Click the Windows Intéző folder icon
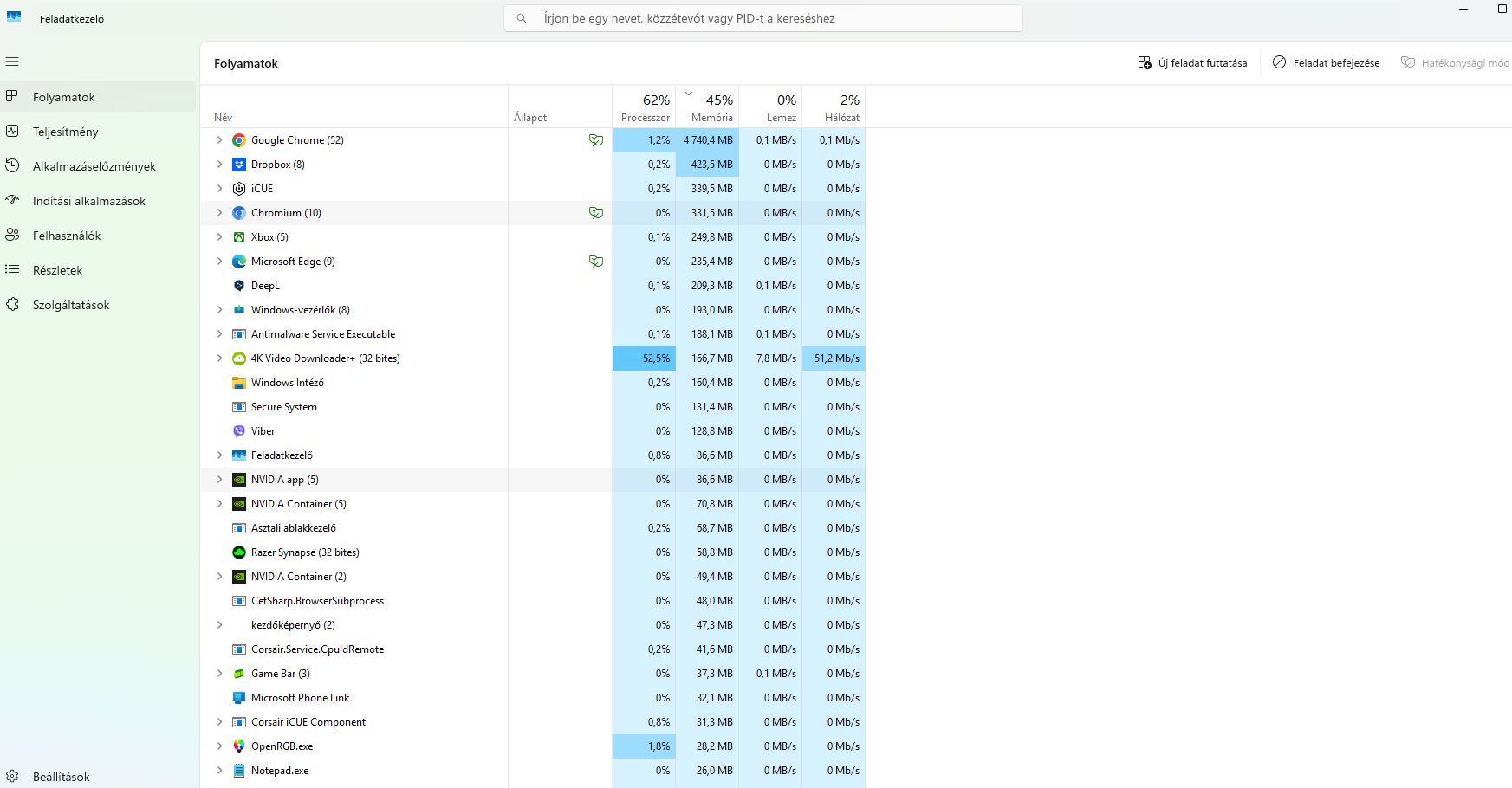 pyautogui.click(x=239, y=383)
